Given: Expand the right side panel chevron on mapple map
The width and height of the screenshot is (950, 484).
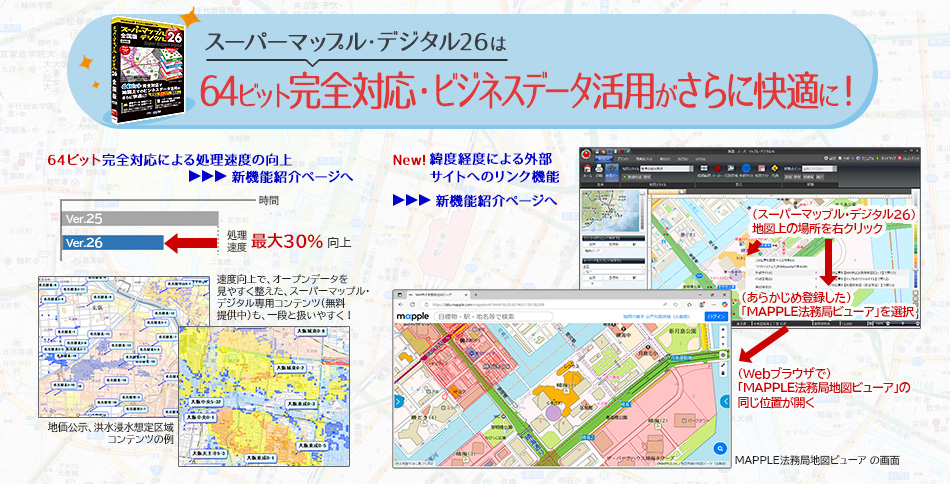Looking at the screenshot, I should pos(726,401).
